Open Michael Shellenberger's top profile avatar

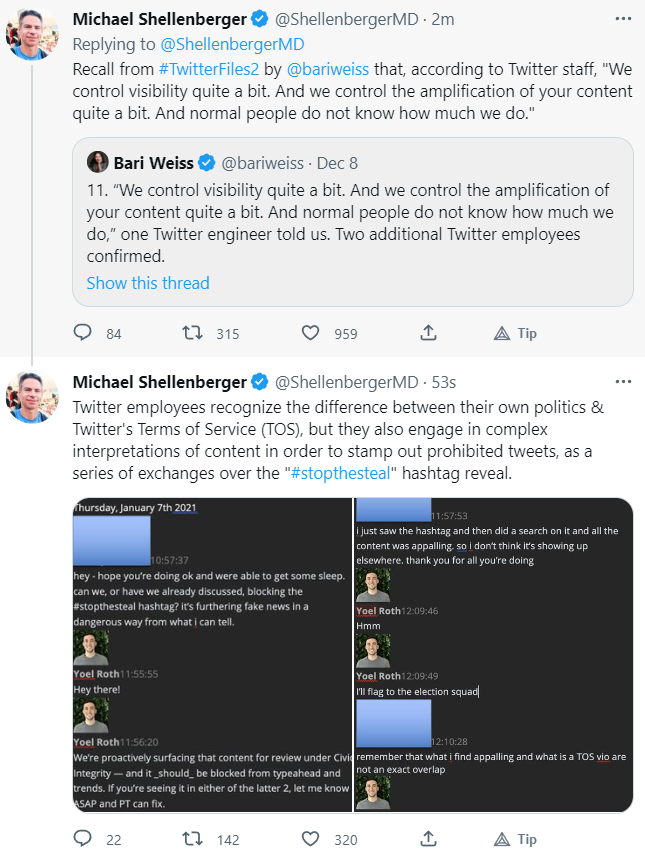32,31
